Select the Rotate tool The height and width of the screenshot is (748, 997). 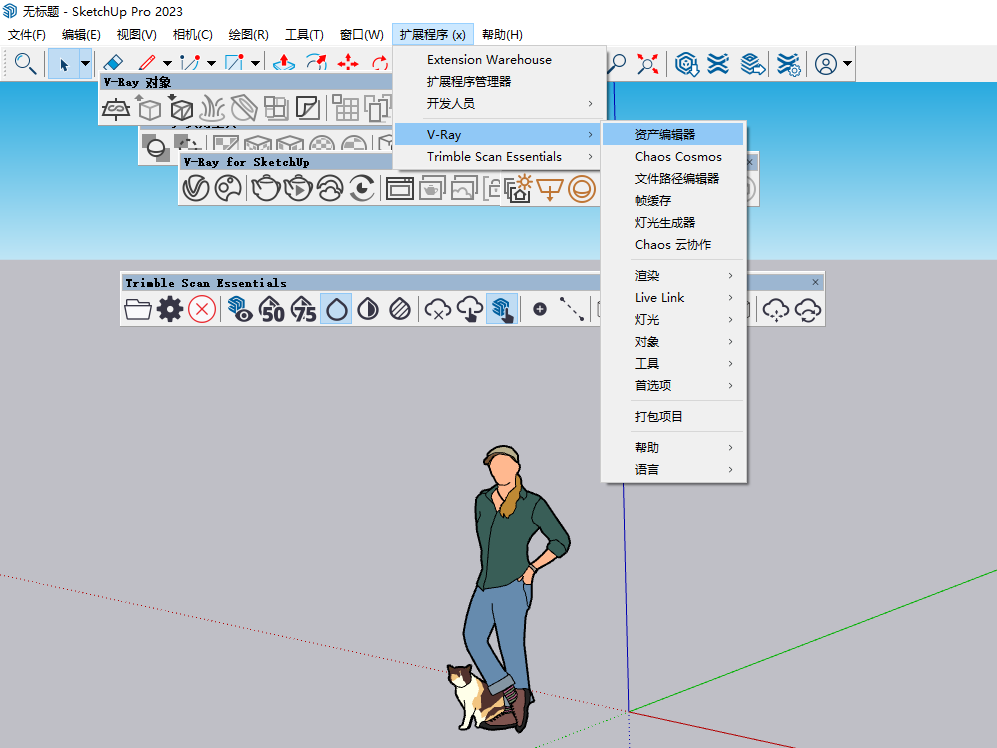click(x=380, y=63)
